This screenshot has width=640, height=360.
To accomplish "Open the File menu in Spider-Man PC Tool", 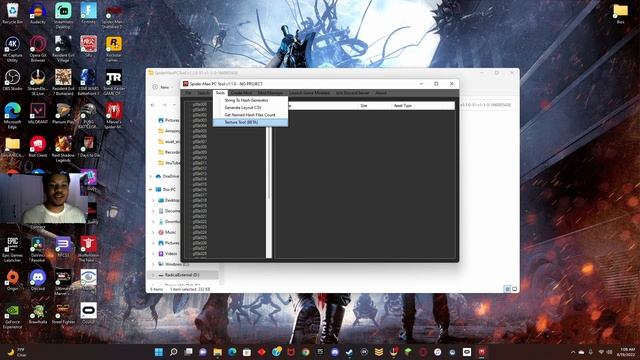I will pyautogui.click(x=188, y=93).
